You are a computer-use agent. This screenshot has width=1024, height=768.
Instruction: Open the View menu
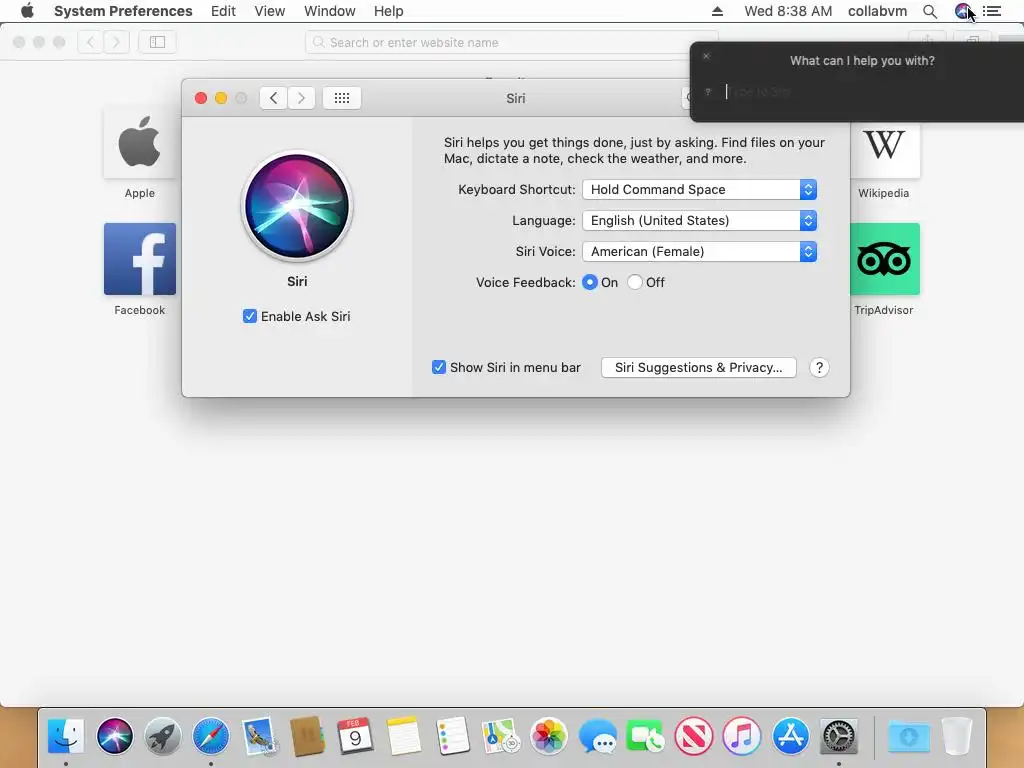coord(270,11)
